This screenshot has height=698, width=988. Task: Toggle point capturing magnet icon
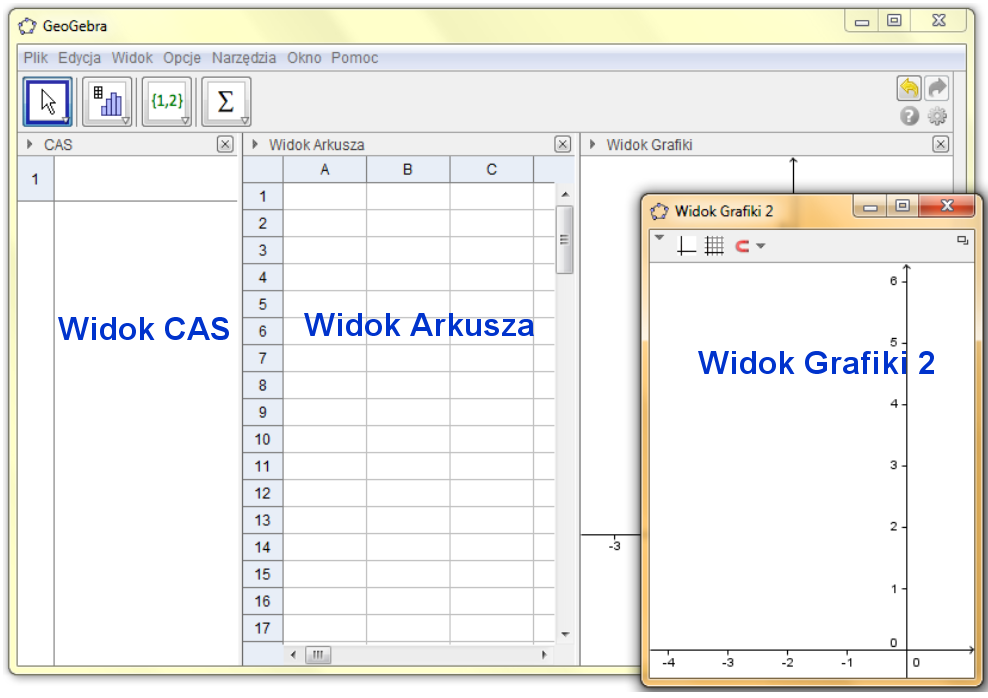[x=742, y=246]
